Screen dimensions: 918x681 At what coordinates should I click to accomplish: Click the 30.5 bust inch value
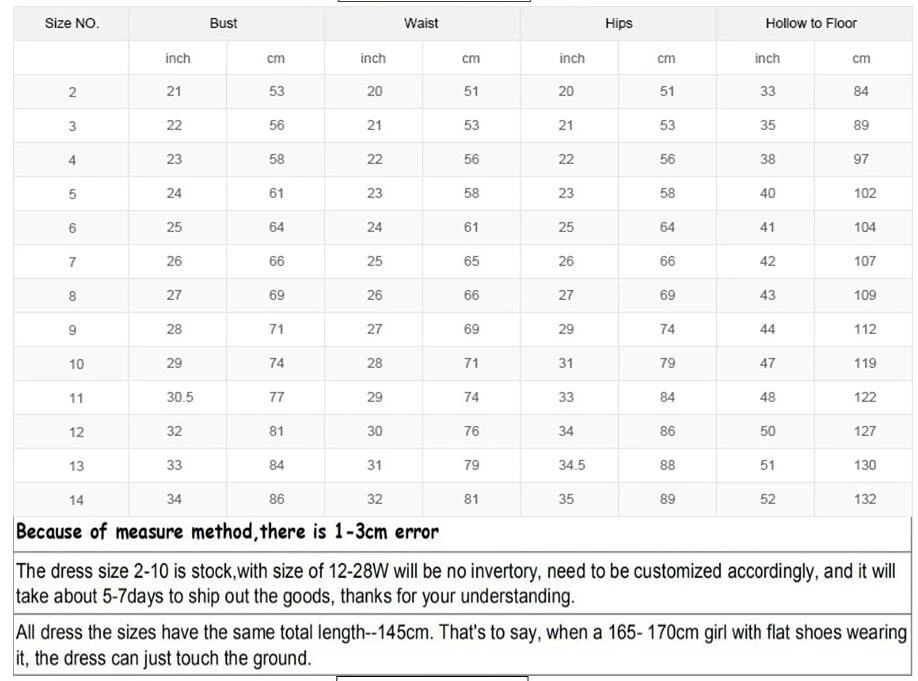180,397
